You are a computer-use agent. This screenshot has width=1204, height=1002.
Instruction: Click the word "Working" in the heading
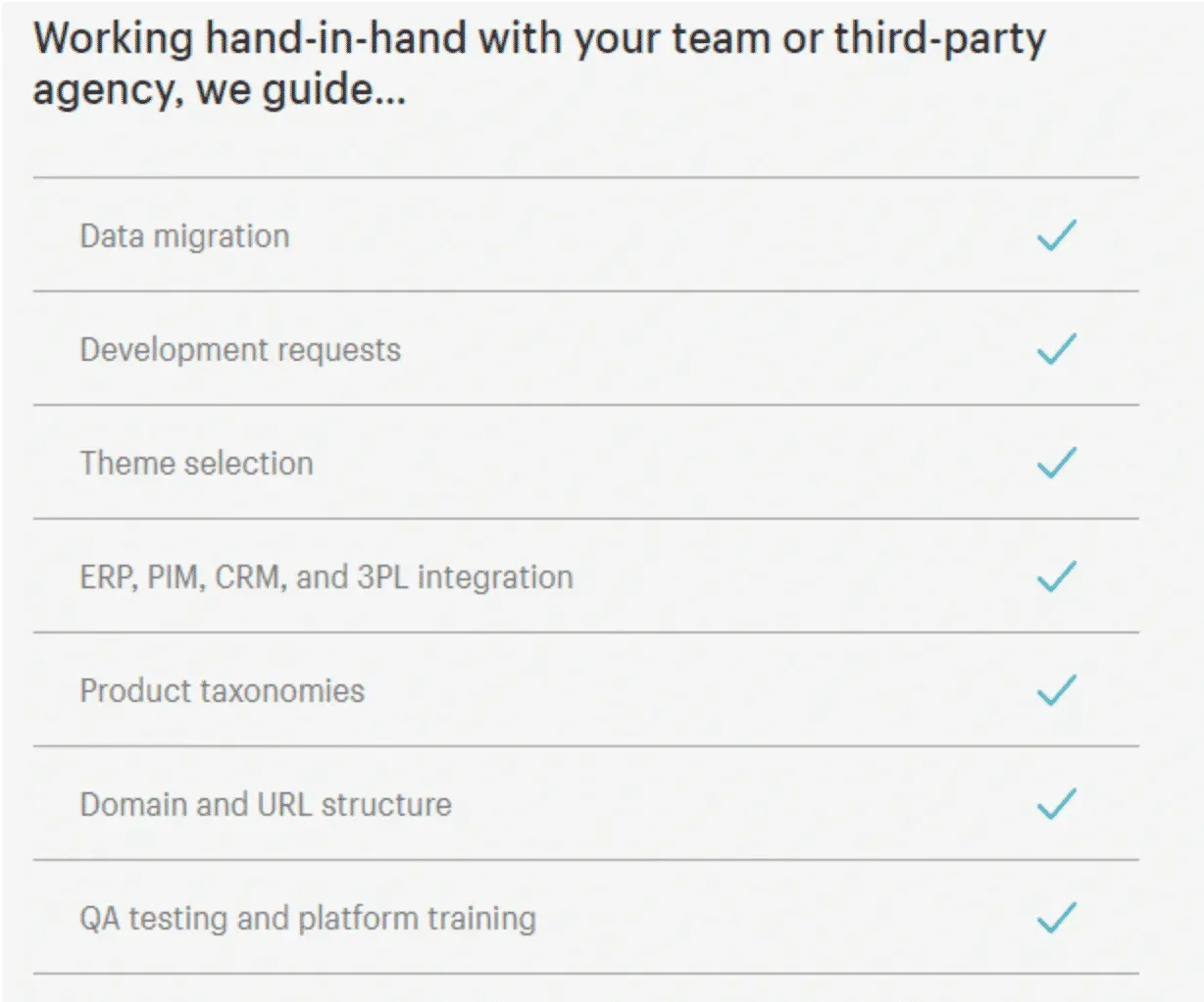point(114,39)
